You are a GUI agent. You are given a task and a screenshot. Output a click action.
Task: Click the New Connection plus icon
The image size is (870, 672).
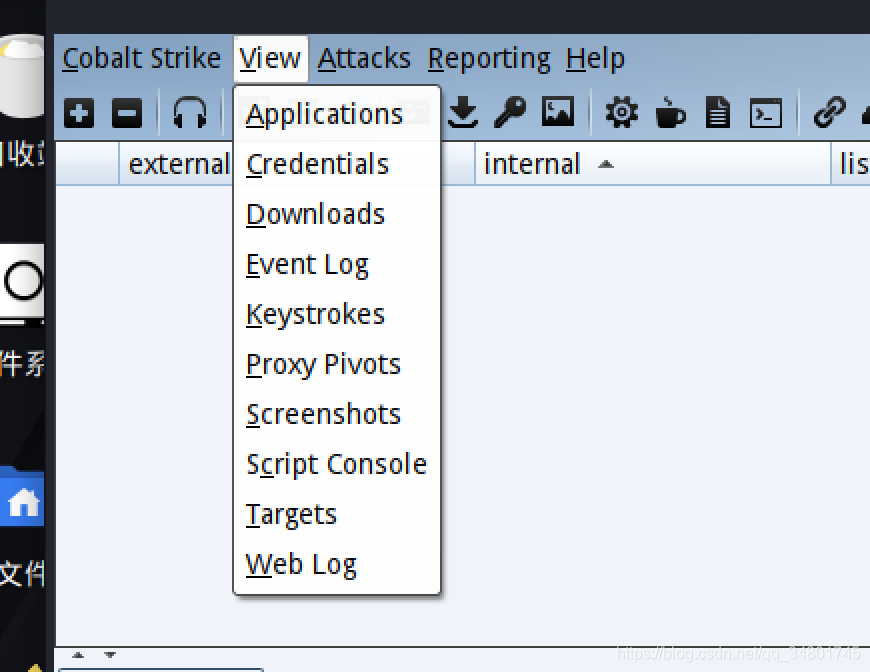(x=79, y=113)
